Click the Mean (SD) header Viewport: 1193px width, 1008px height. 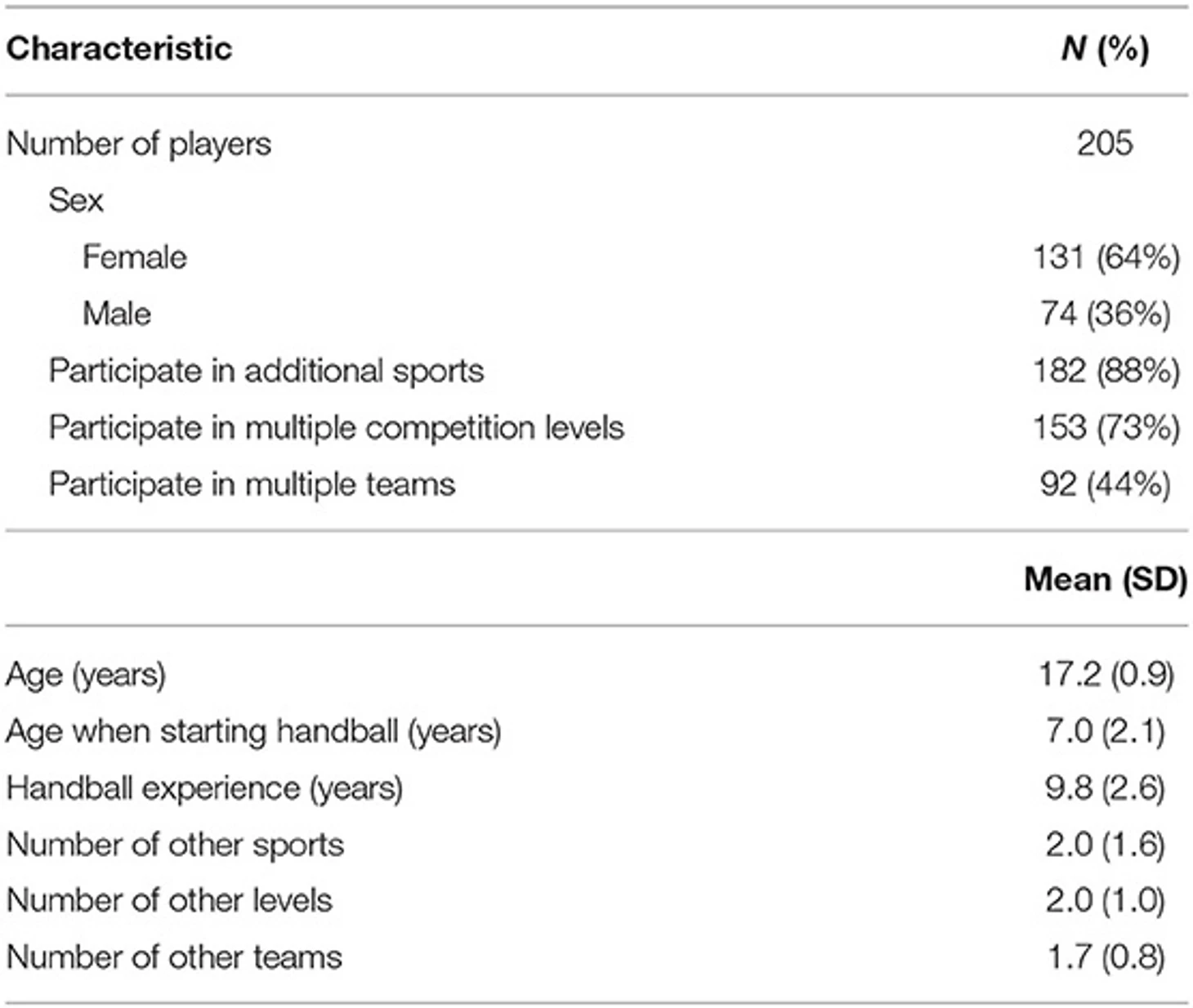pyautogui.click(x=1106, y=580)
